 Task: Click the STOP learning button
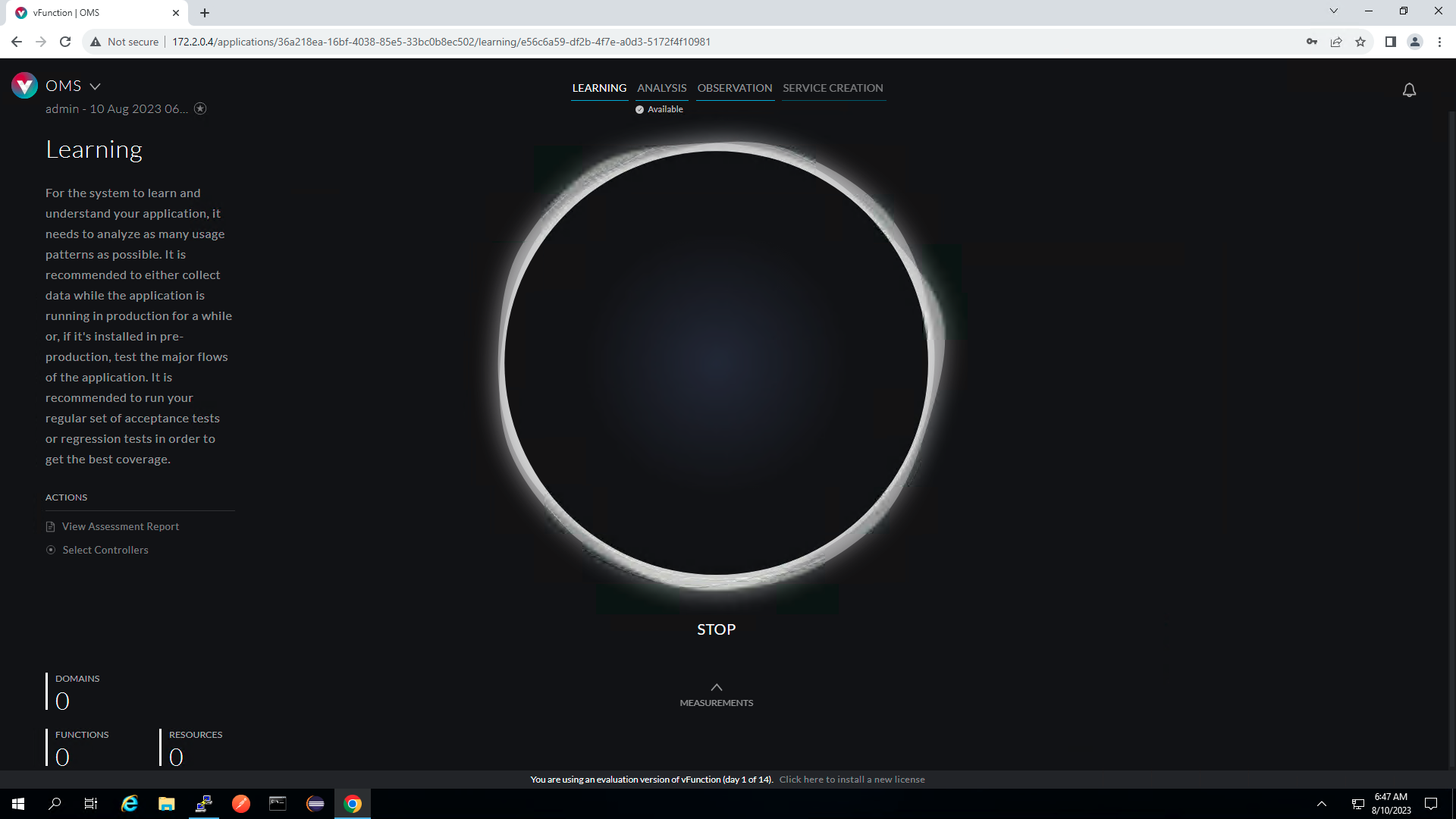pos(716,628)
